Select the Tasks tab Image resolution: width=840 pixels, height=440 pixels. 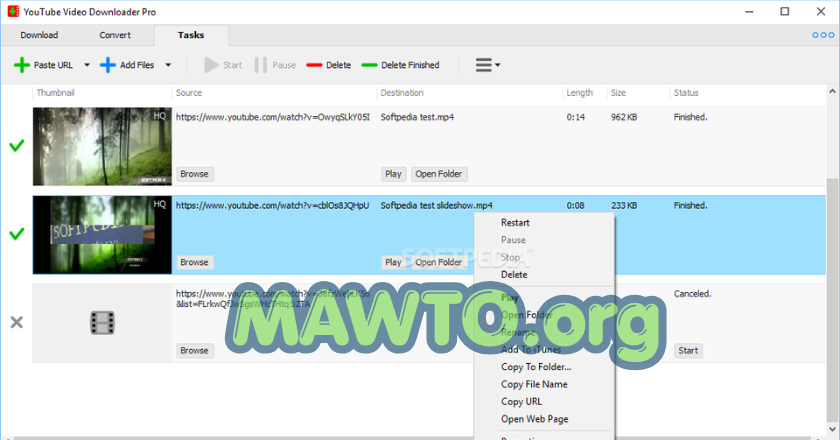[x=191, y=35]
